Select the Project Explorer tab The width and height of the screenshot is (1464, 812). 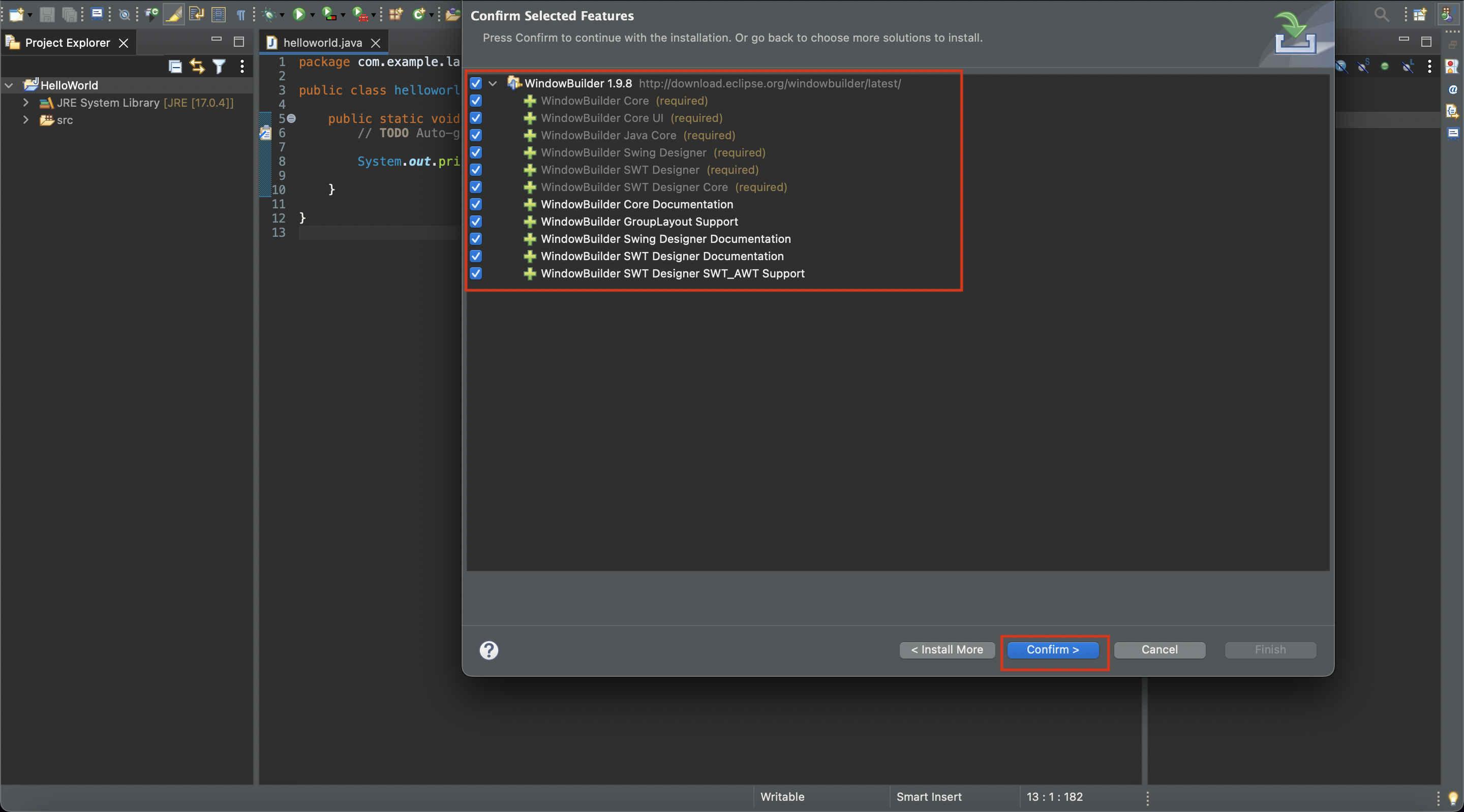[67, 43]
